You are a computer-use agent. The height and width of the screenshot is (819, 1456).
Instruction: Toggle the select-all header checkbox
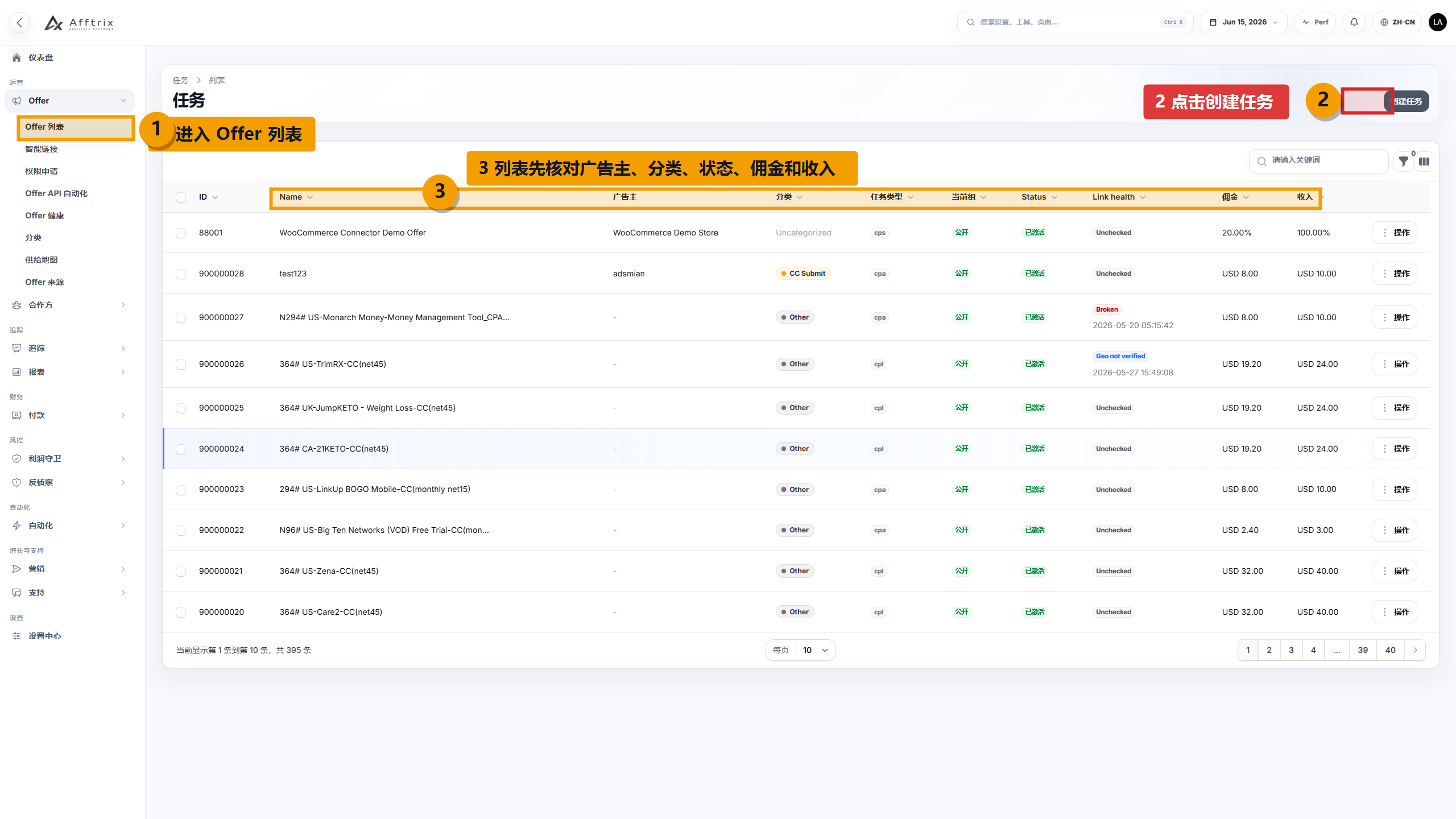point(181,197)
